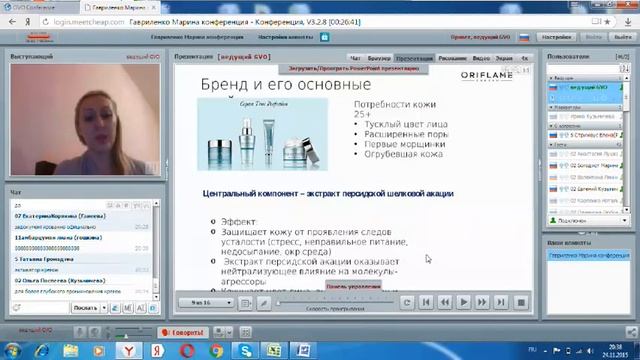Adjust the playback speed slider
The width and height of the screenshot is (640, 360).
335,302
